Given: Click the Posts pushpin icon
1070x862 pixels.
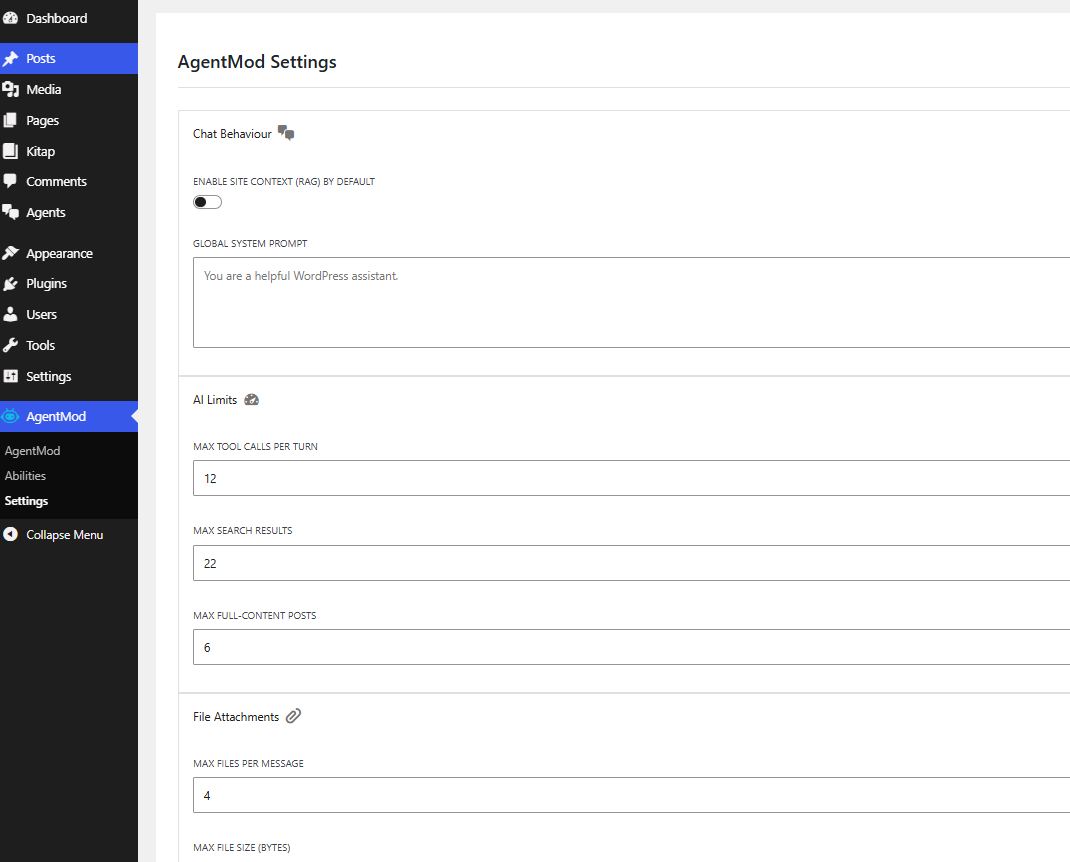Looking at the screenshot, I should point(10,59).
